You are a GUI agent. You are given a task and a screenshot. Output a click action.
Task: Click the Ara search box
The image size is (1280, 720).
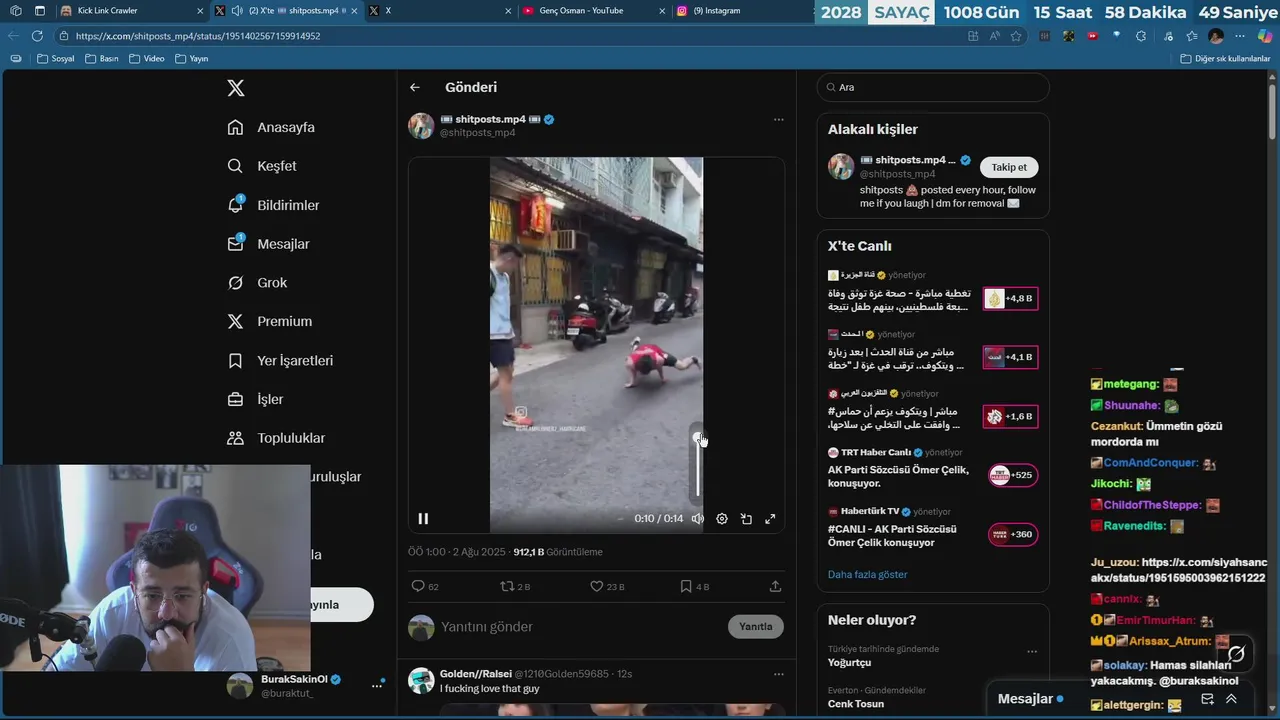(933, 87)
